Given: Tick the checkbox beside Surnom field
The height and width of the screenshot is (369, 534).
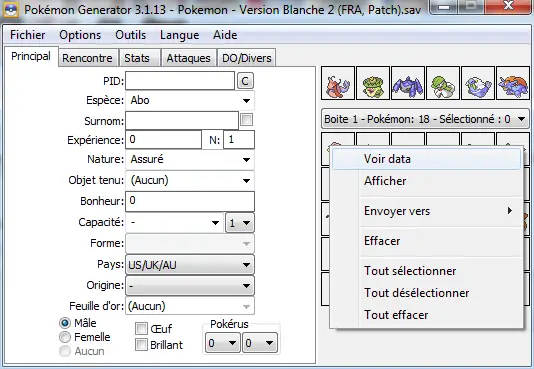Looking at the screenshot, I should click(247, 120).
